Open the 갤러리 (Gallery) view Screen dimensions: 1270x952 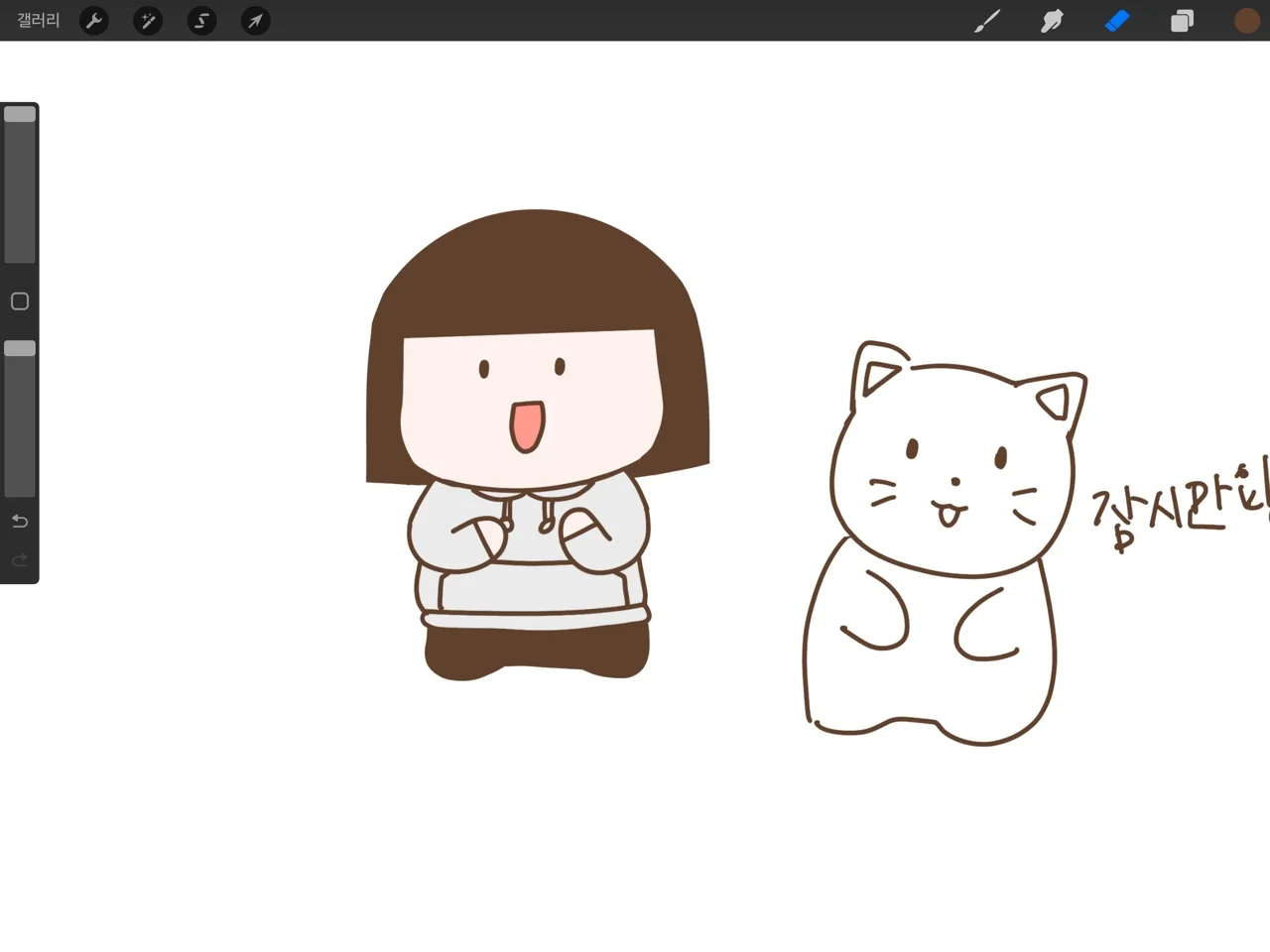pyautogui.click(x=39, y=20)
